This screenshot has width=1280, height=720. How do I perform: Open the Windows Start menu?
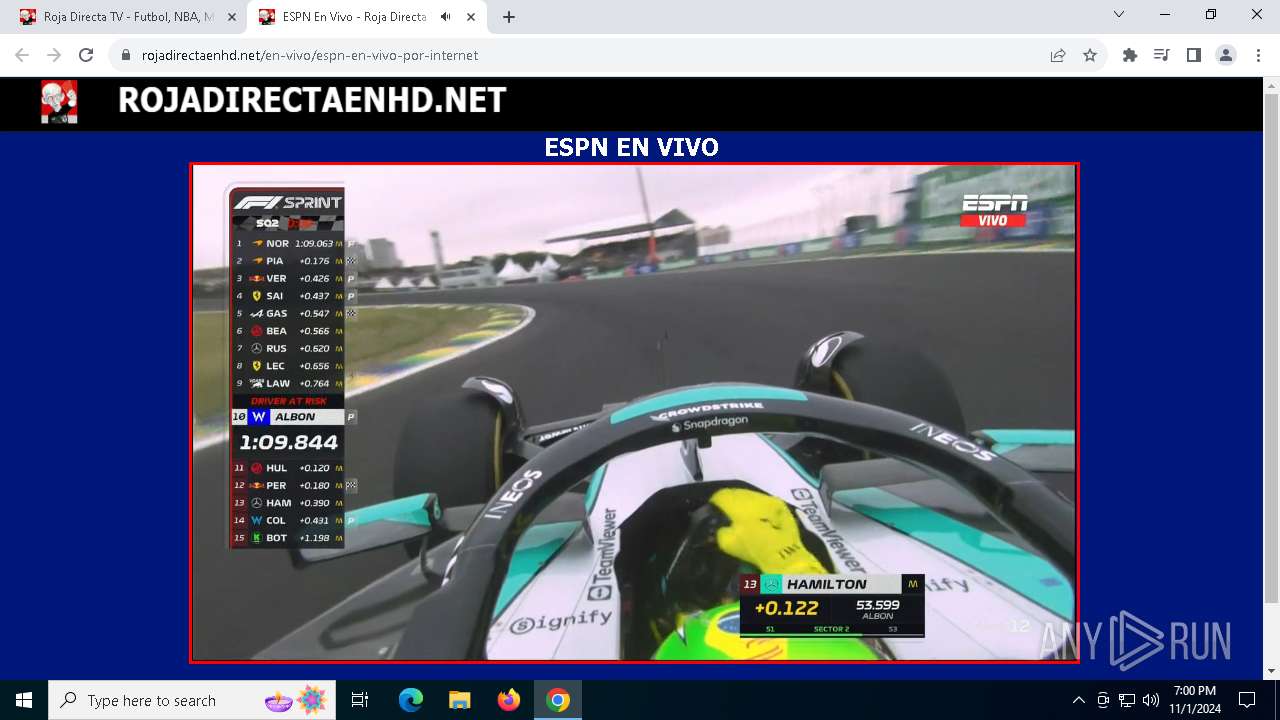click(x=24, y=700)
